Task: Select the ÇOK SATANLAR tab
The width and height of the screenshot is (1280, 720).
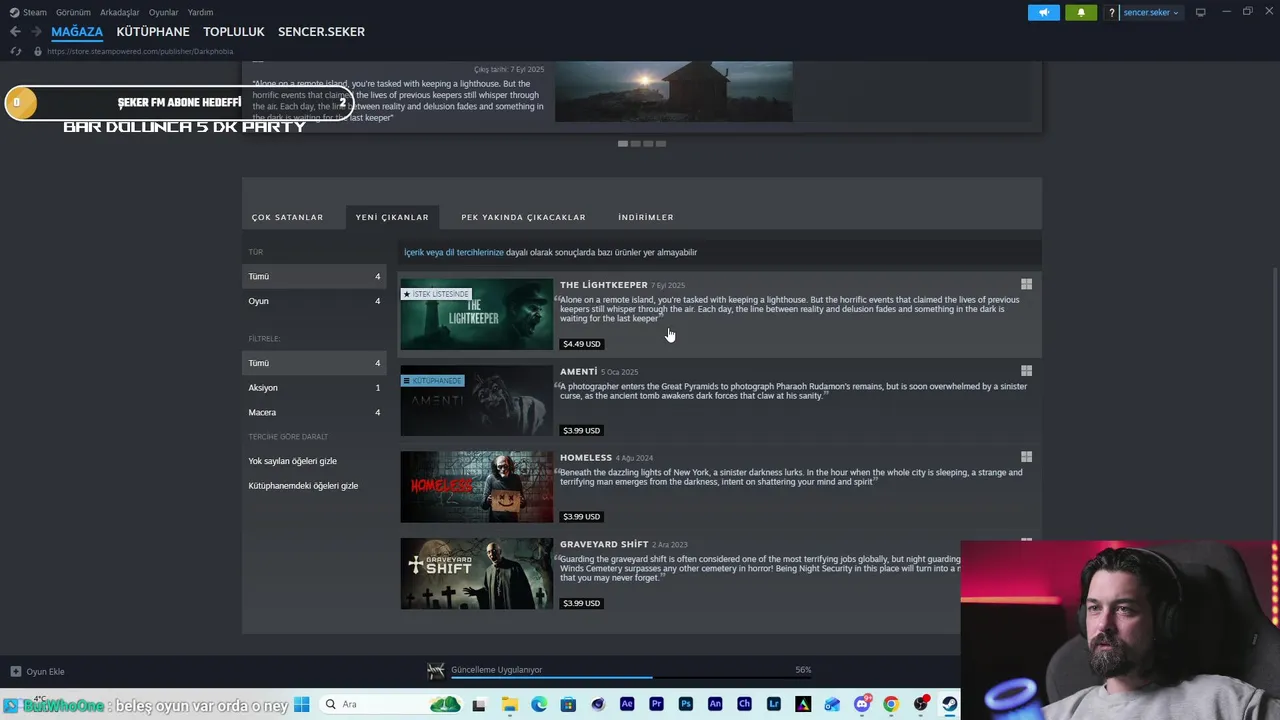Action: pyautogui.click(x=287, y=217)
